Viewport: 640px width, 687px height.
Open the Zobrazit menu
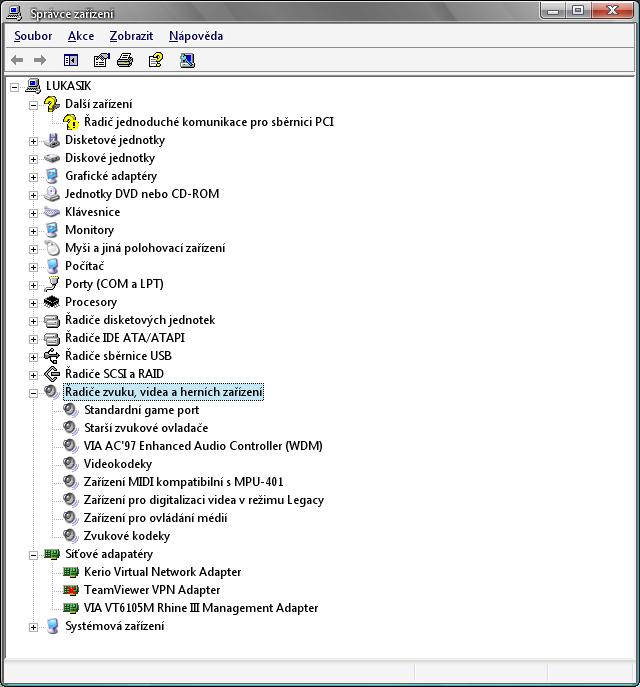point(131,36)
